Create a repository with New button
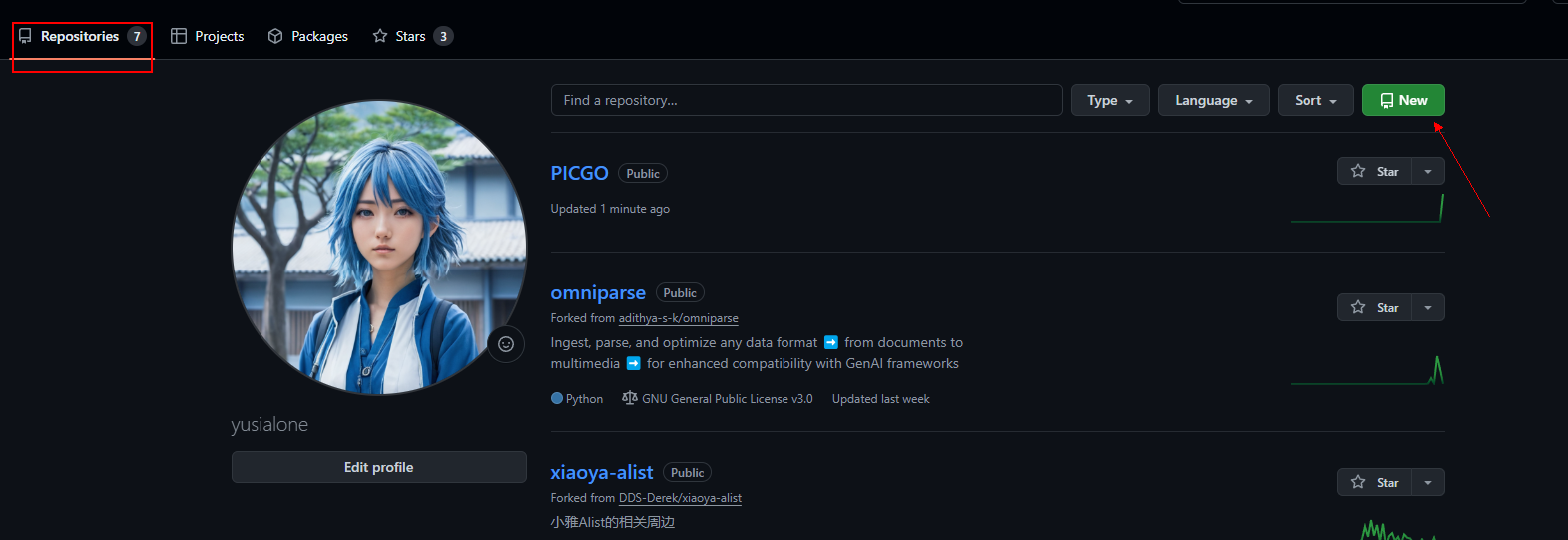The height and width of the screenshot is (540, 1568). coord(1403,100)
